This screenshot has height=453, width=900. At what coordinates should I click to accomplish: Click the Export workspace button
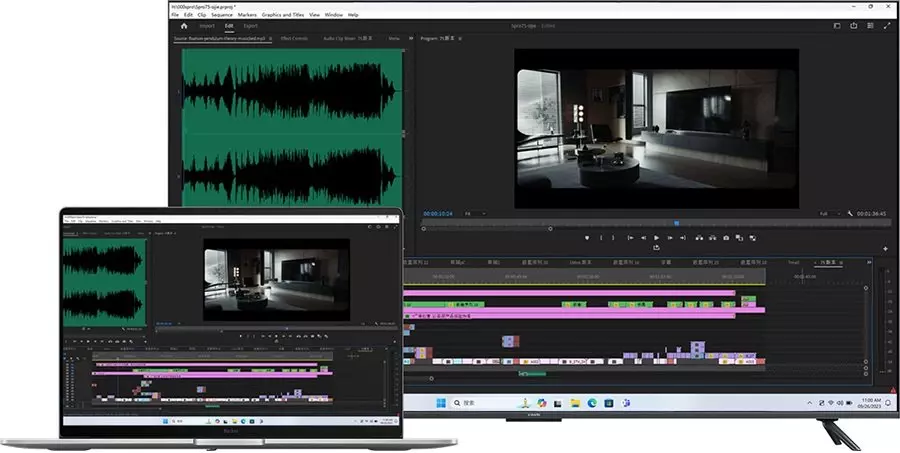[x=250, y=26]
